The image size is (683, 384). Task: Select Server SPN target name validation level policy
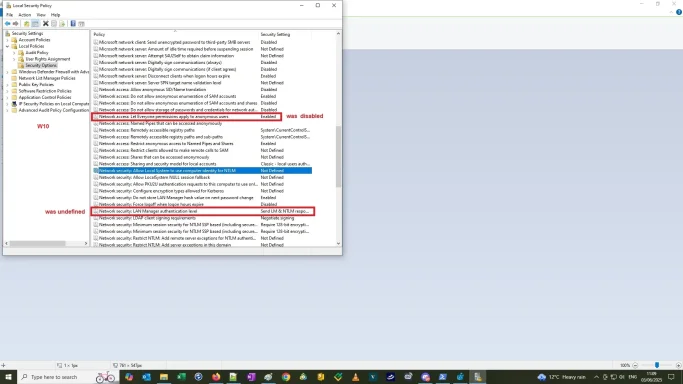point(203,83)
